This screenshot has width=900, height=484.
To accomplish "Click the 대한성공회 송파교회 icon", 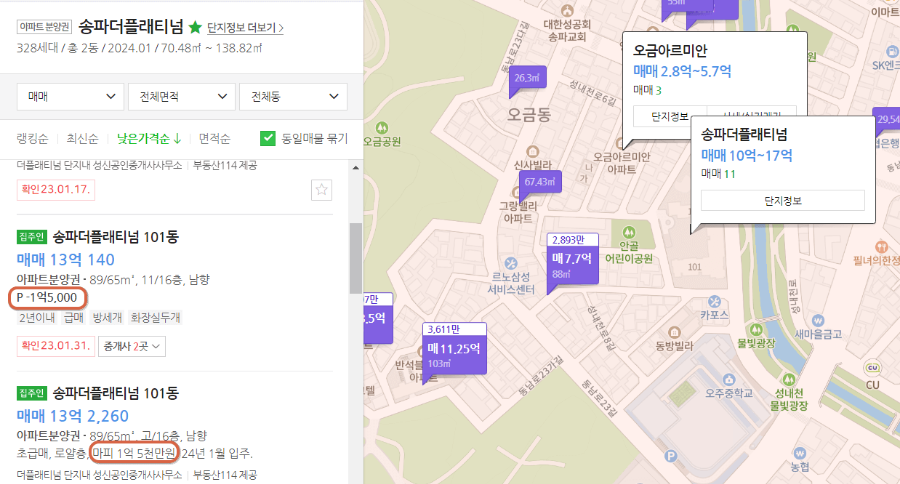I will click(x=567, y=10).
